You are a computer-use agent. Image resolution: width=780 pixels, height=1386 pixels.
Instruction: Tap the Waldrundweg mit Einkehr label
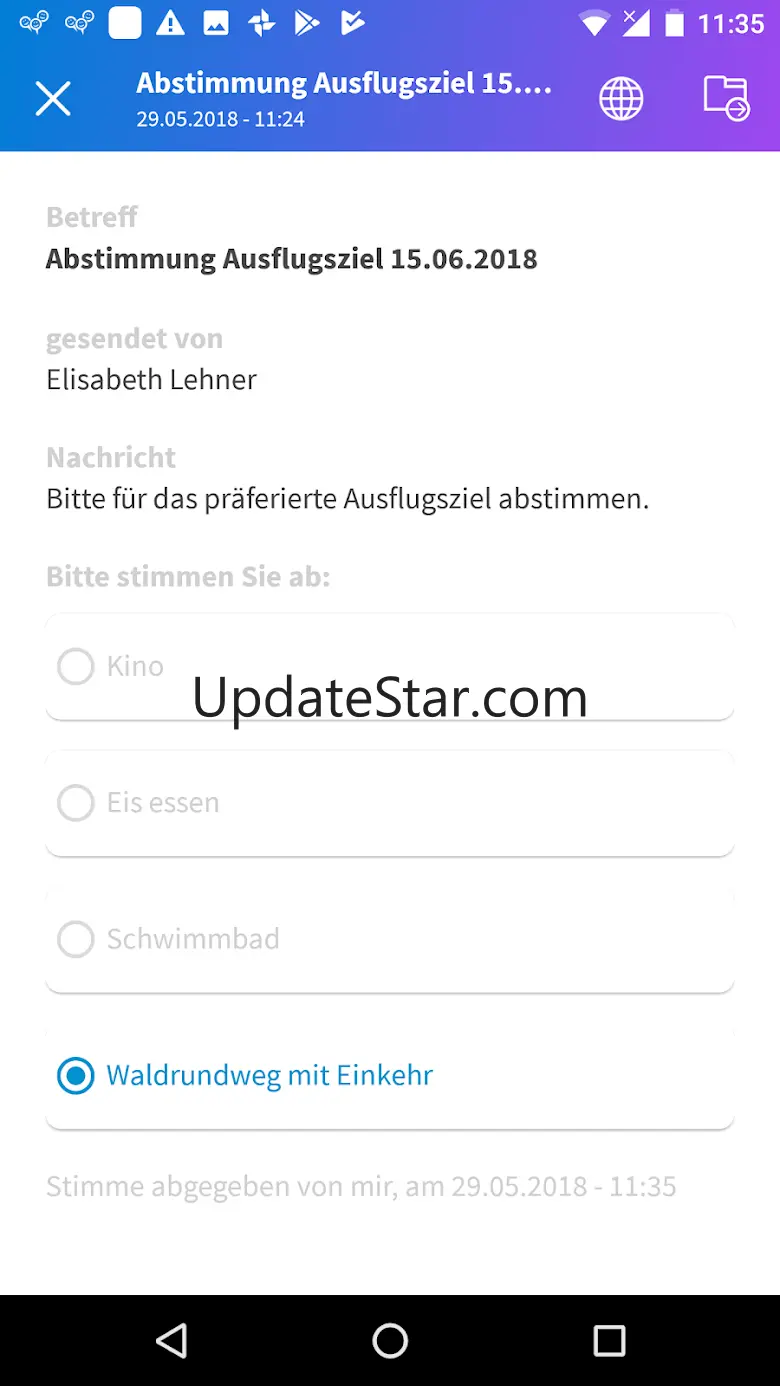[270, 1076]
